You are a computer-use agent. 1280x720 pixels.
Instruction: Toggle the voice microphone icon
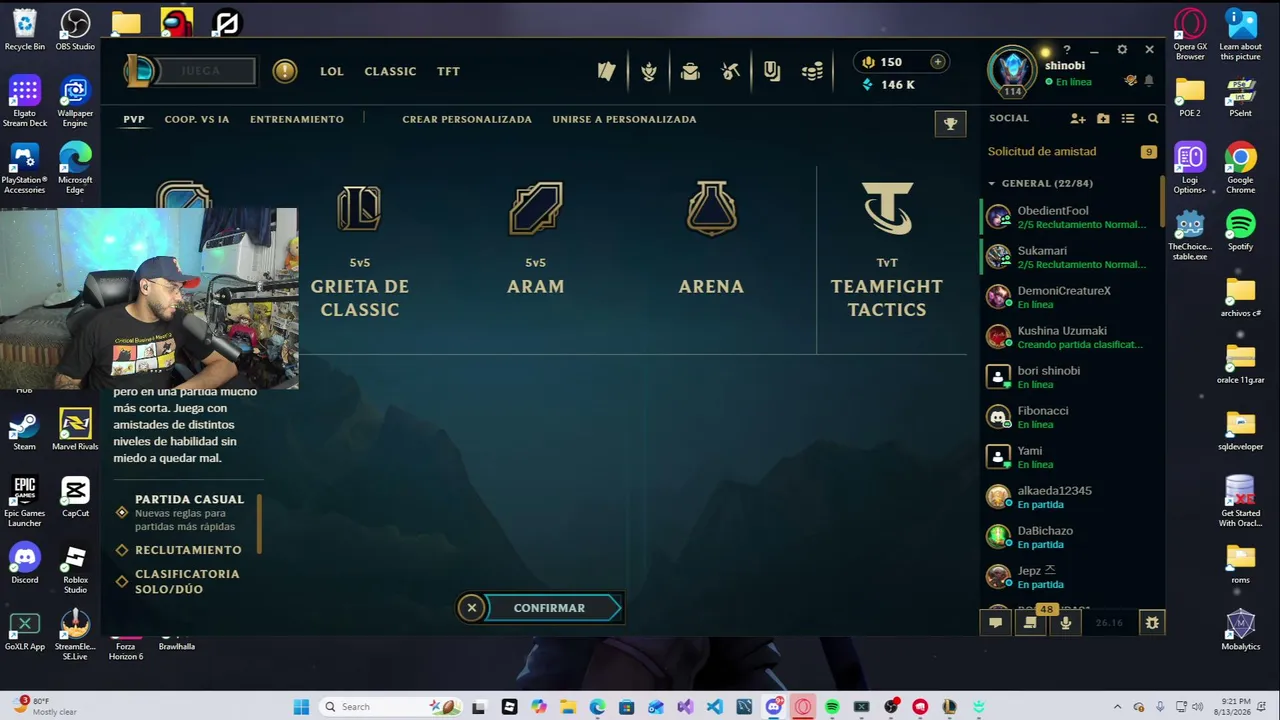pos(1066,623)
